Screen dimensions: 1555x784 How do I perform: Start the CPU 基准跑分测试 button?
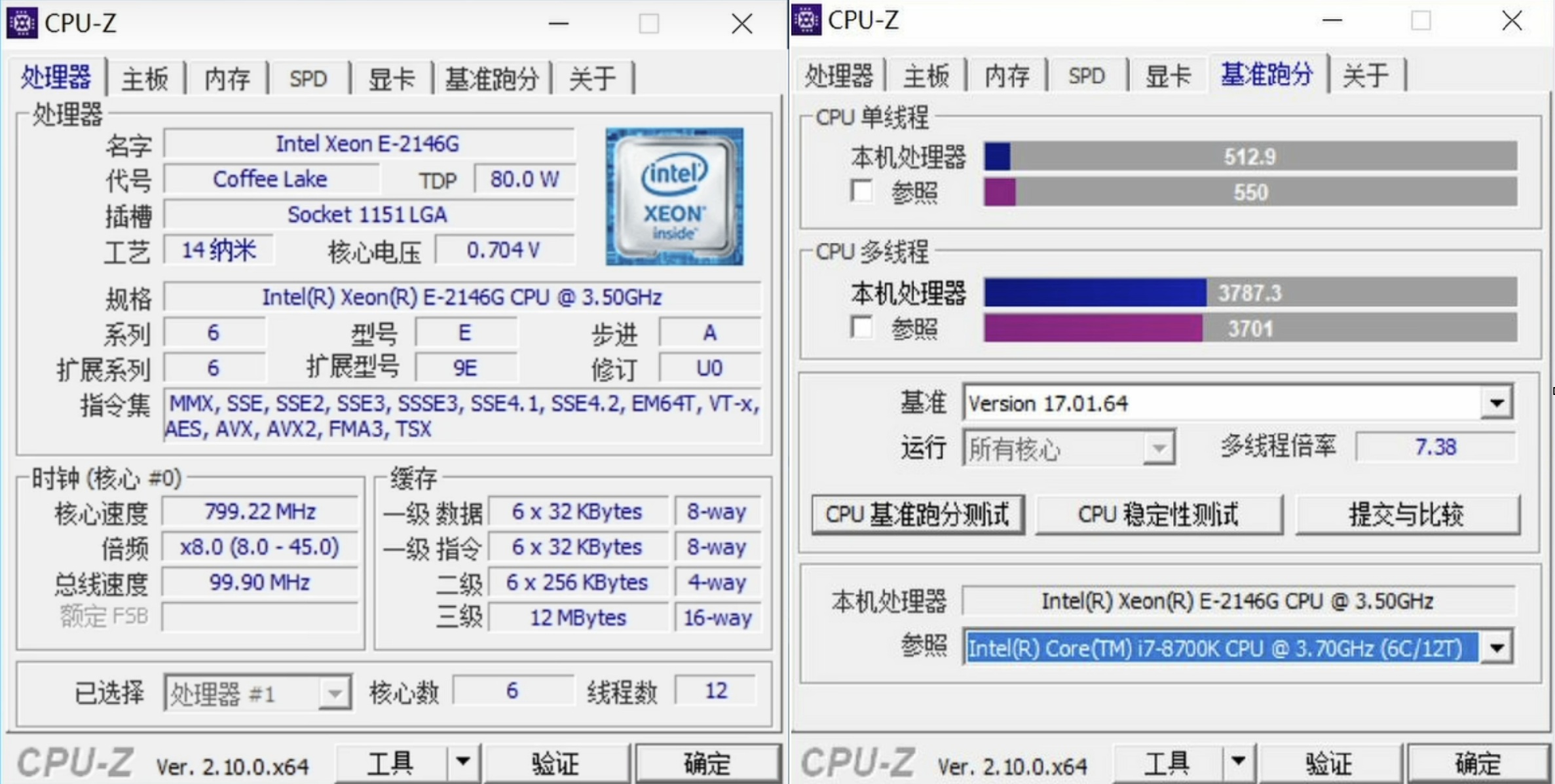pyautogui.click(x=918, y=515)
